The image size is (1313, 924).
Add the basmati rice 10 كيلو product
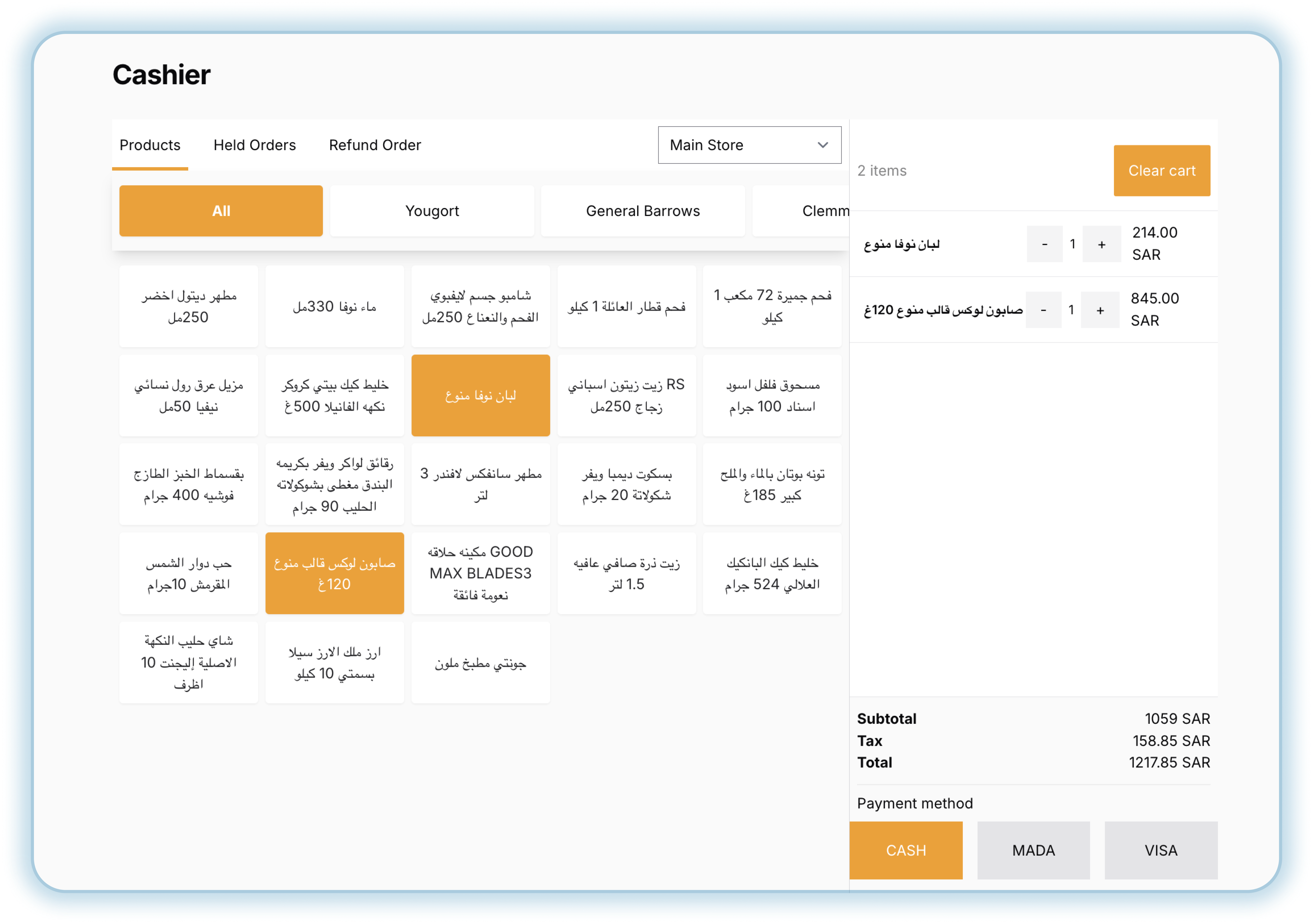click(335, 662)
